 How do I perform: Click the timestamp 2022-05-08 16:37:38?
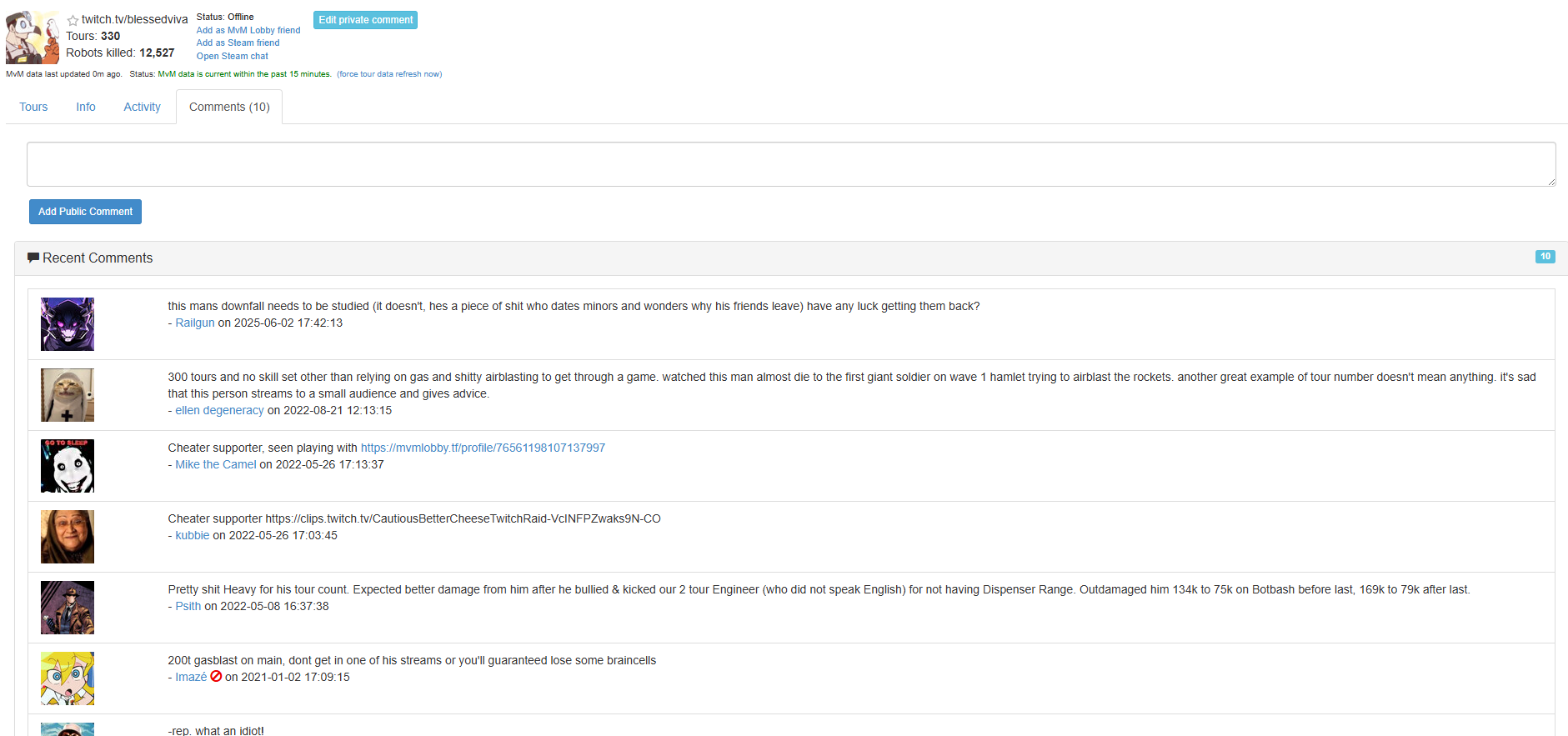pyautogui.click(x=275, y=606)
